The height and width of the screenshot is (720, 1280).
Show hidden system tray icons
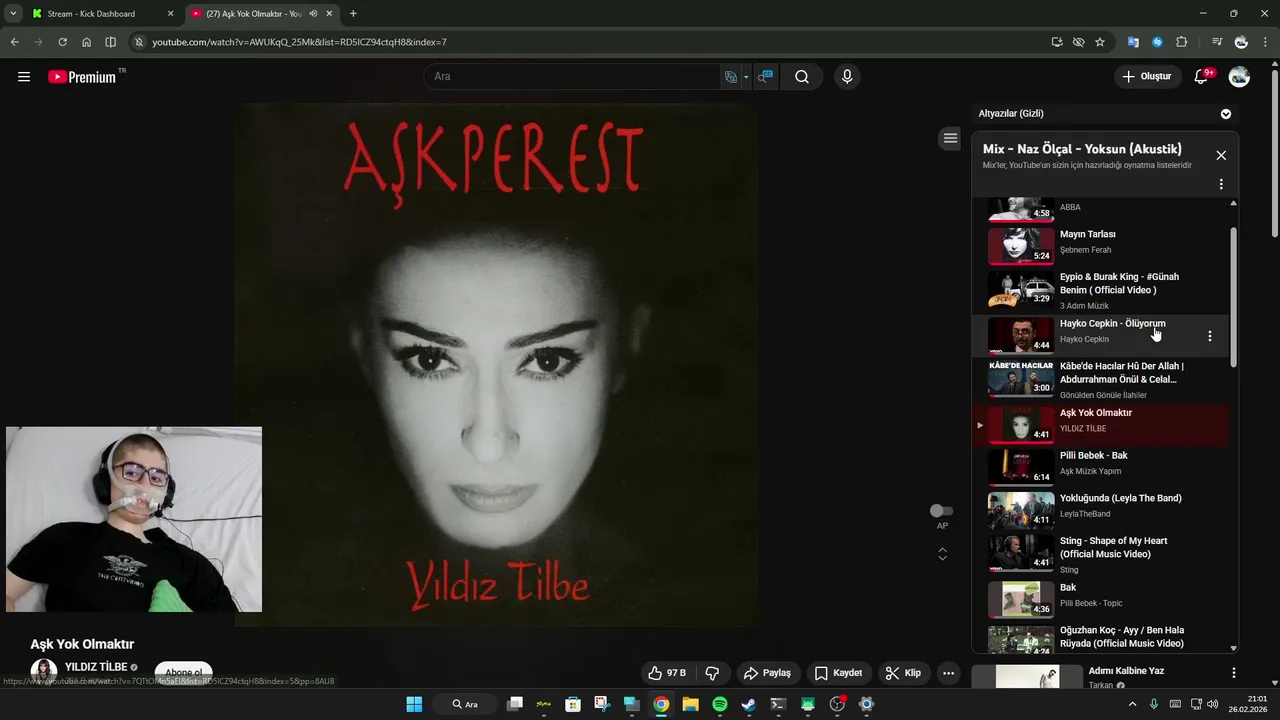[x=1132, y=704]
